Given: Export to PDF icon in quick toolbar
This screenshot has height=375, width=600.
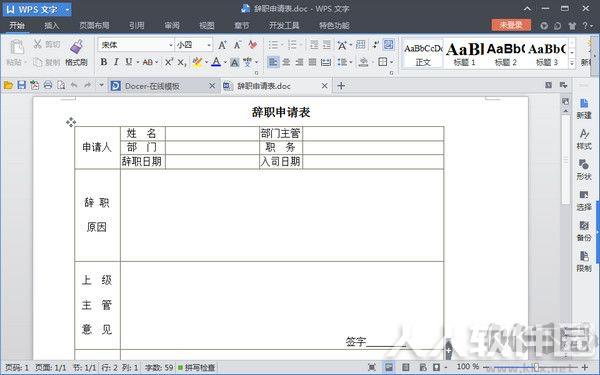Looking at the screenshot, I should (34, 85).
